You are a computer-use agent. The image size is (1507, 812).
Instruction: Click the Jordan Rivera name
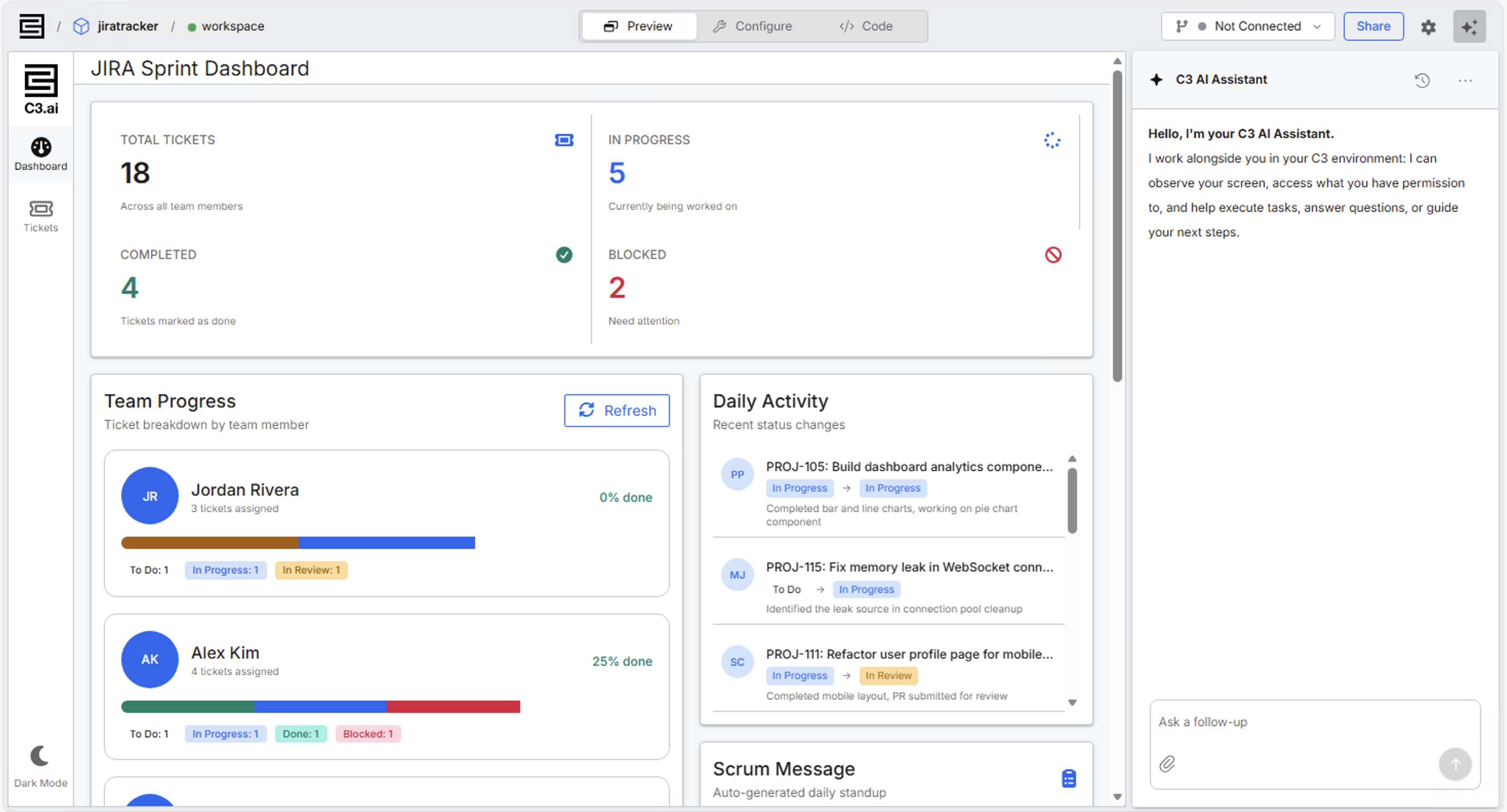click(x=245, y=490)
